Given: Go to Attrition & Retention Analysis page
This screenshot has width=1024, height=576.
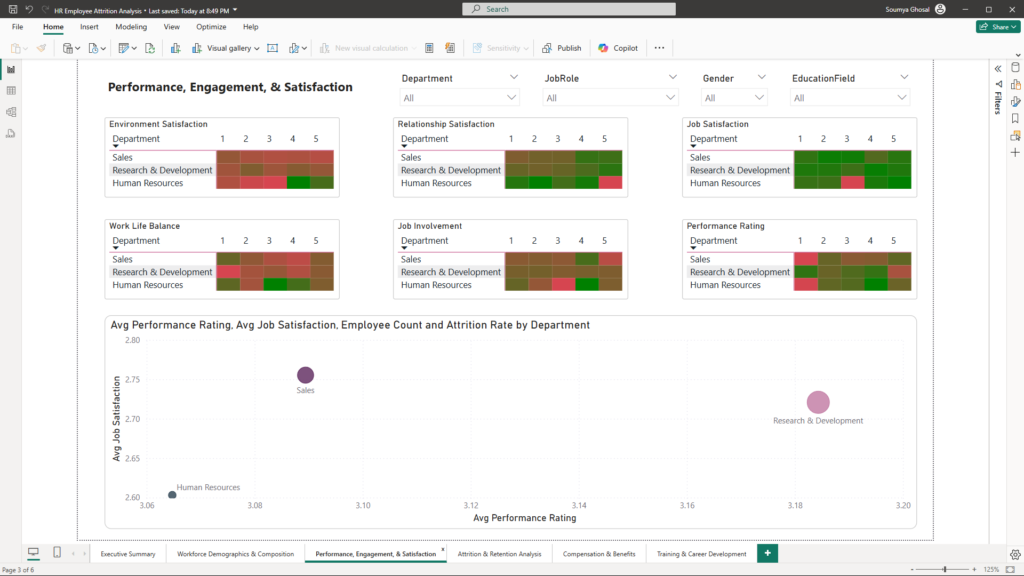Looking at the screenshot, I should (499, 554).
